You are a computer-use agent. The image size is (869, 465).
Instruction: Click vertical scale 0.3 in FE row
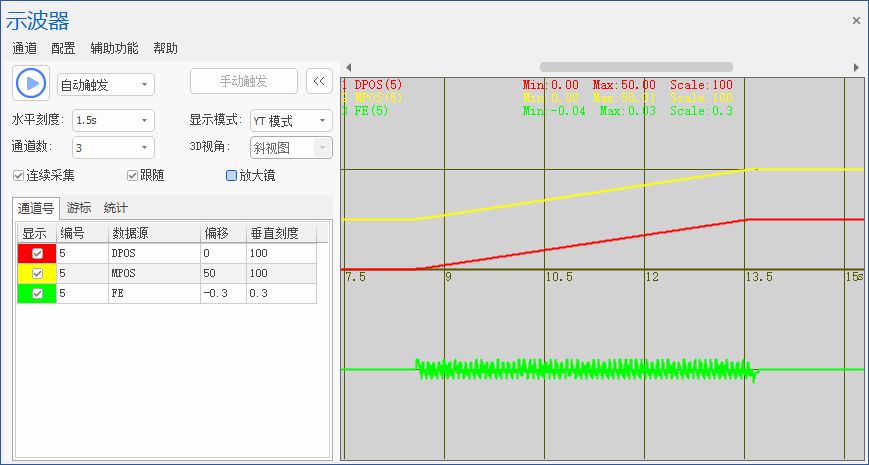pos(281,293)
